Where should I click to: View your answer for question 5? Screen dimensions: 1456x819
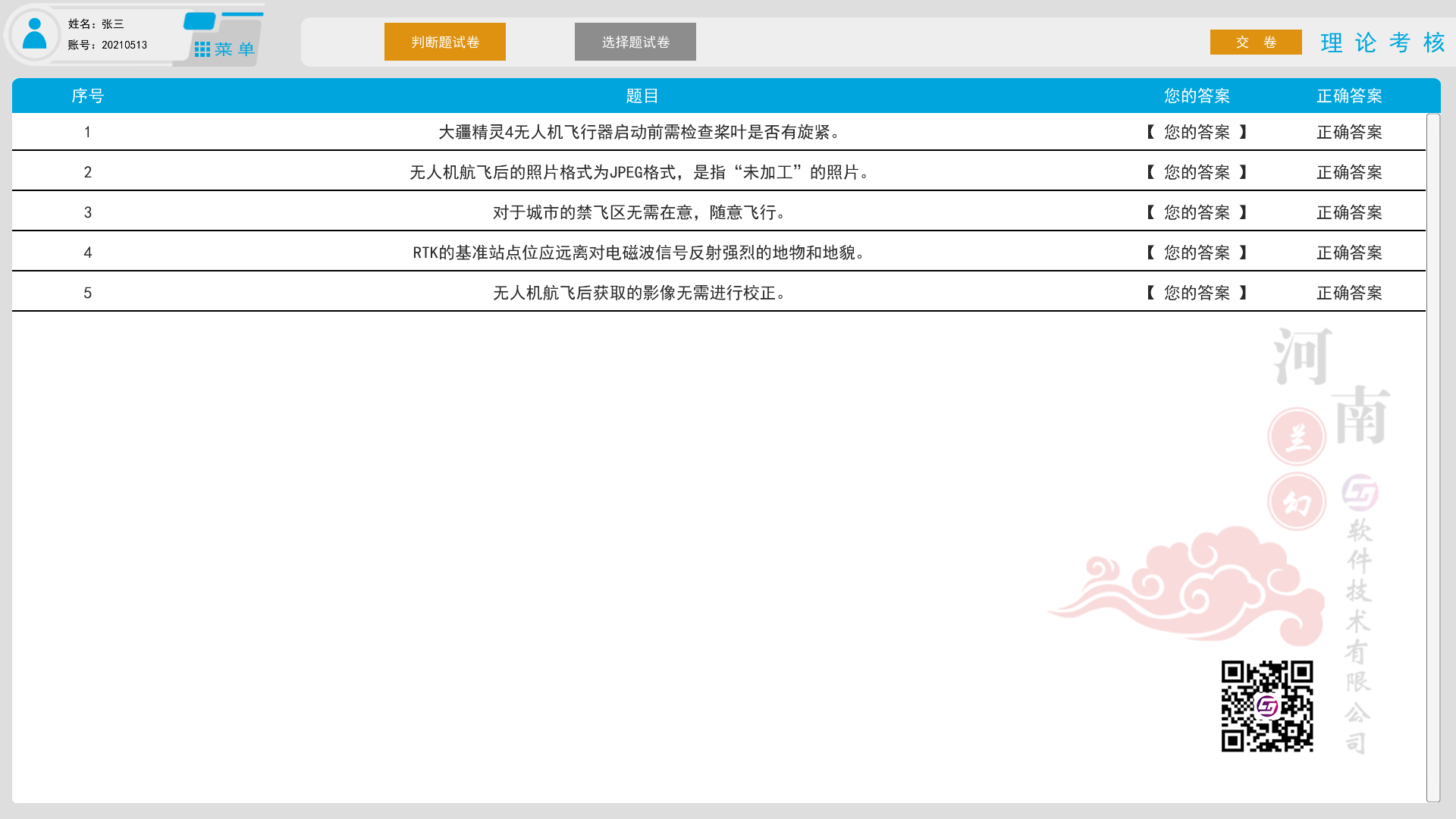tap(1196, 293)
